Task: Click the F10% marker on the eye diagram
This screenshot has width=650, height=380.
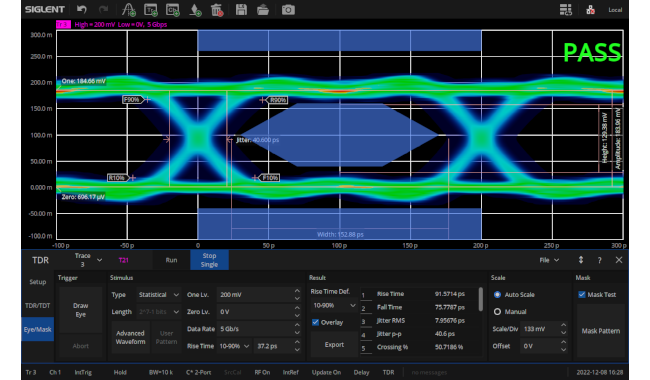Action: 269,178
